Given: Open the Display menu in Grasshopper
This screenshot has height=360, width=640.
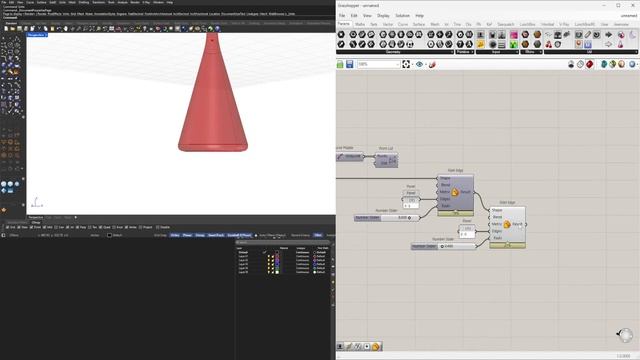Looking at the screenshot, I should pos(383,16).
